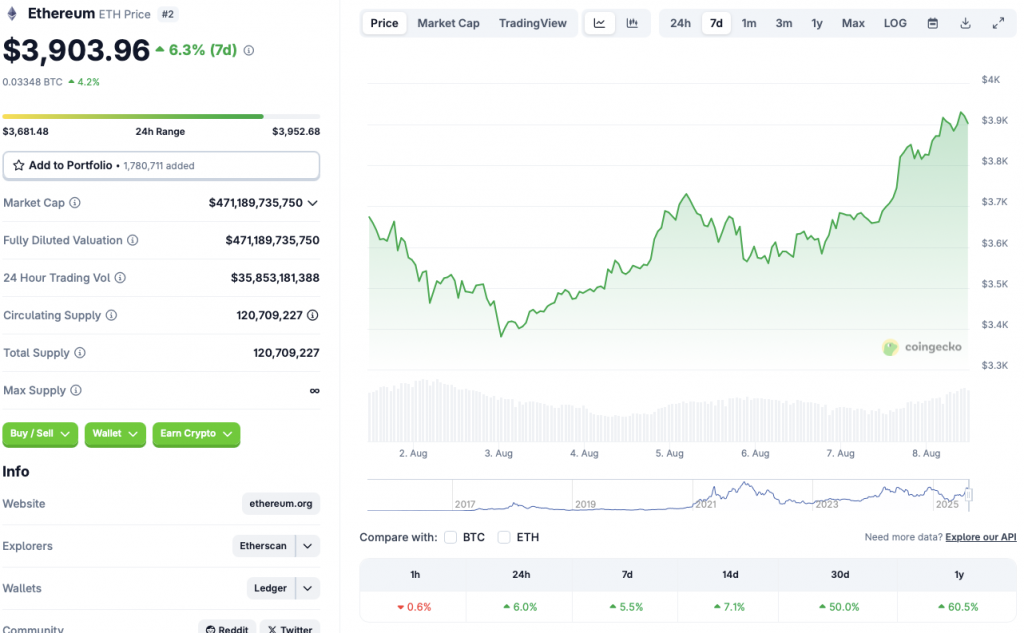This screenshot has height=633, width=1024.
Task: Select 3m time range
Action: point(784,23)
